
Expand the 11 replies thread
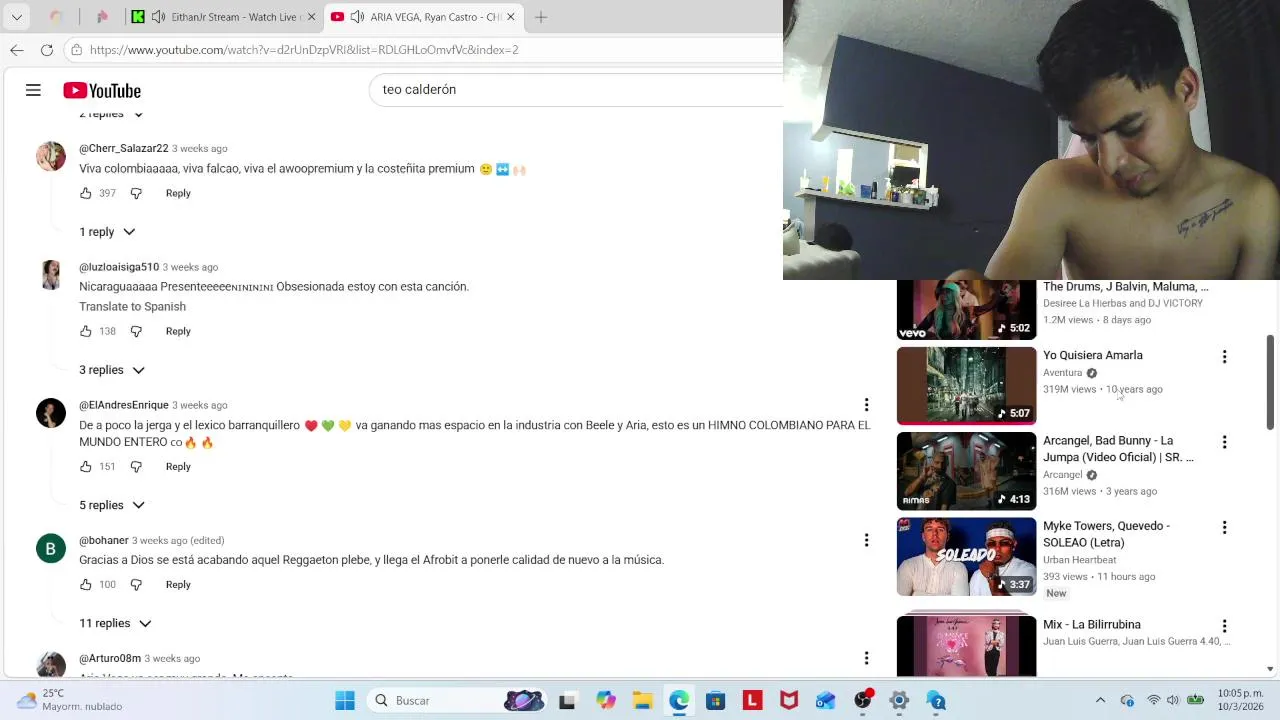click(115, 623)
